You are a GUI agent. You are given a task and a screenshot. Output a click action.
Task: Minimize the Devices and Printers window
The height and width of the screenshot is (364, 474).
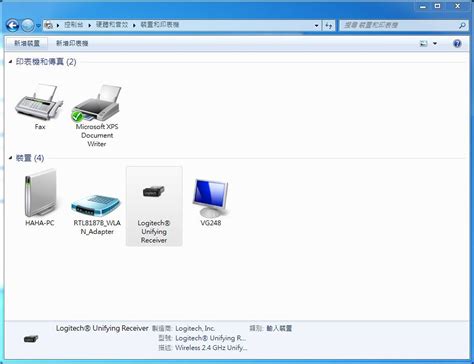[423, 6]
